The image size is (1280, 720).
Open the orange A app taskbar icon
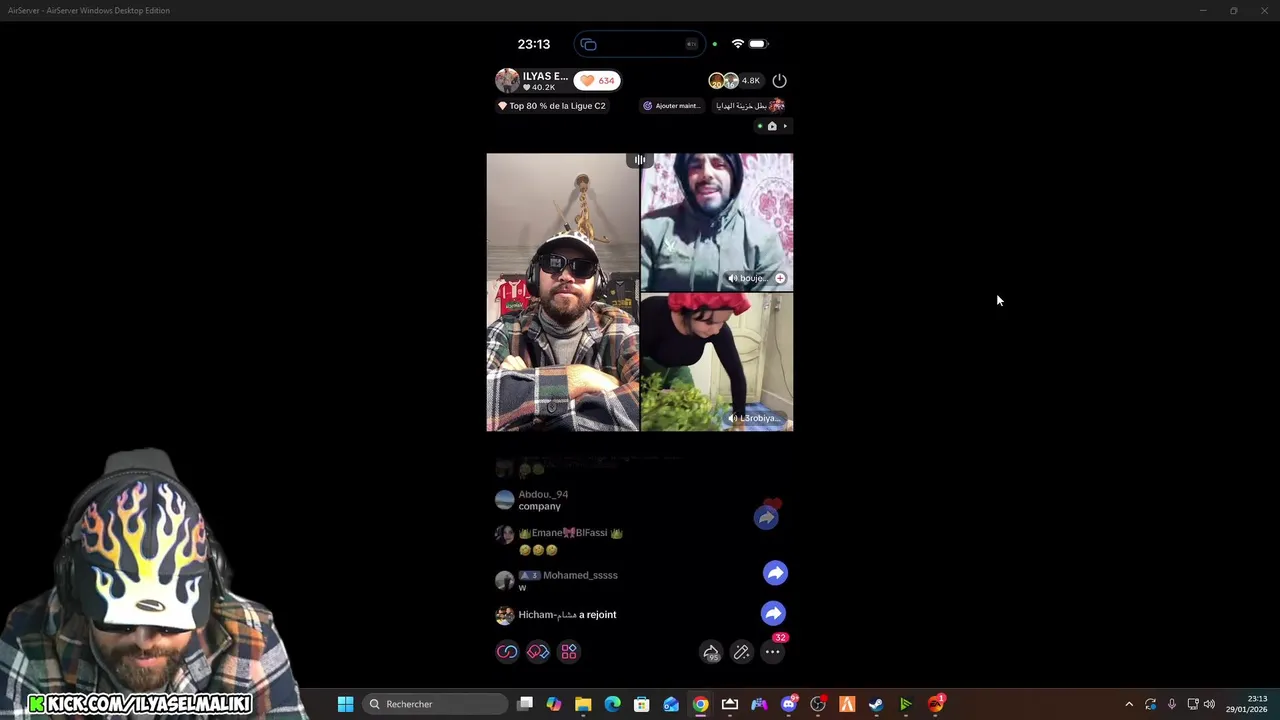tap(847, 704)
